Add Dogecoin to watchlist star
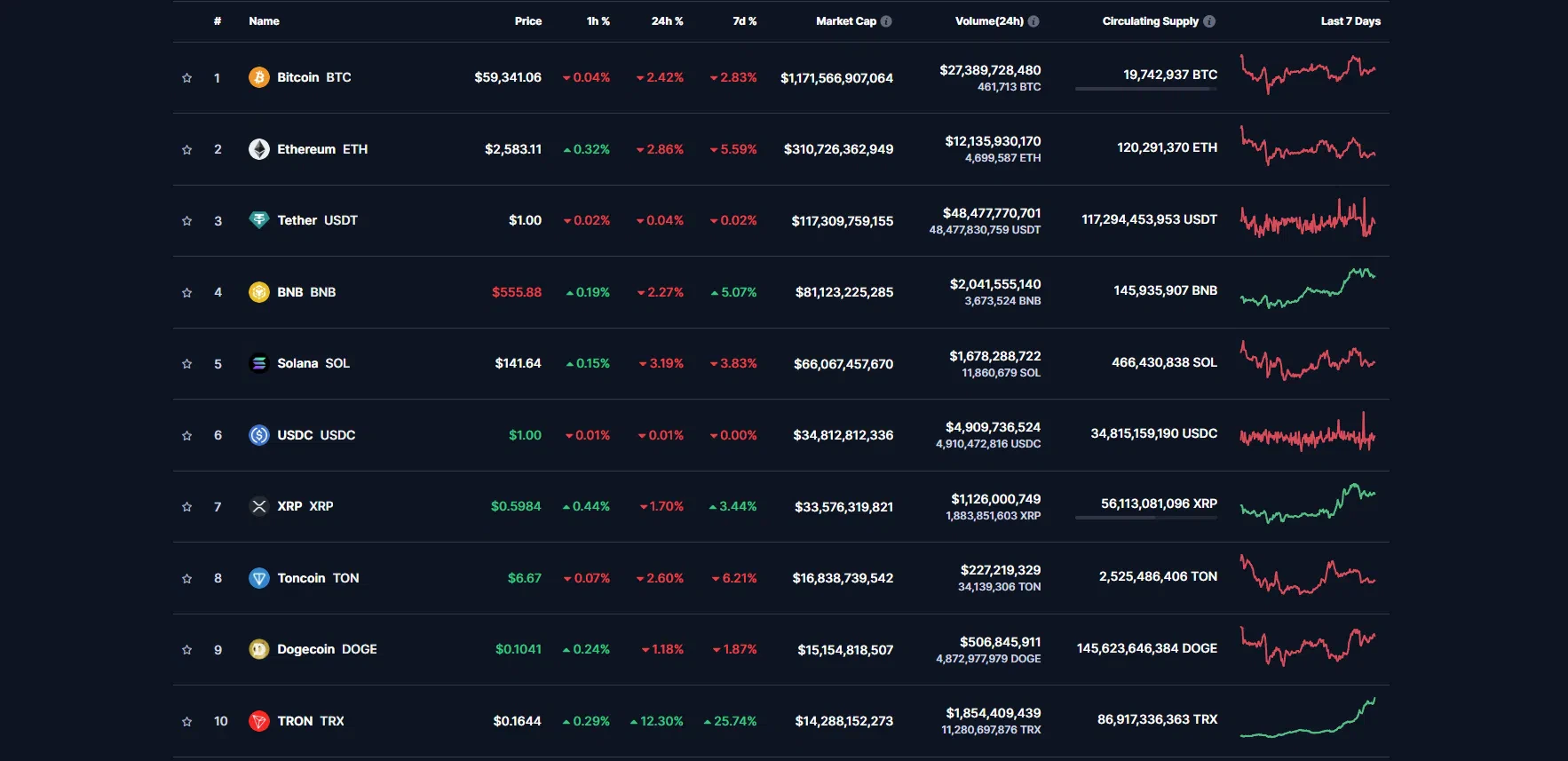 click(x=186, y=650)
